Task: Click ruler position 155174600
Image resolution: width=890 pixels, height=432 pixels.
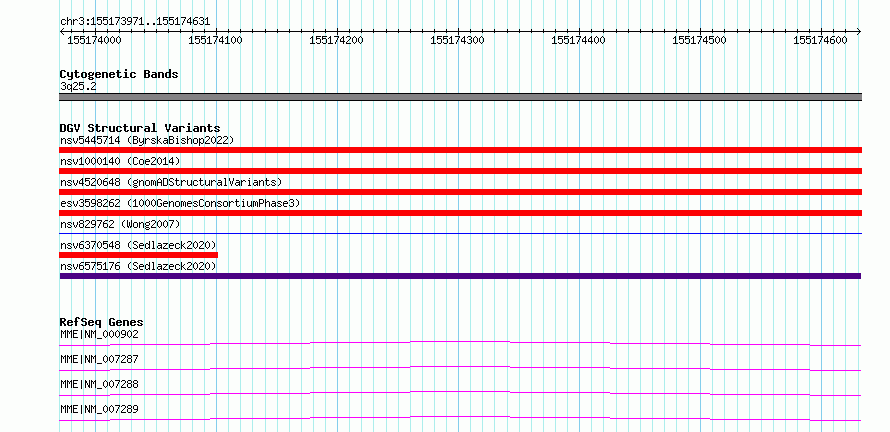Action: pos(820,40)
